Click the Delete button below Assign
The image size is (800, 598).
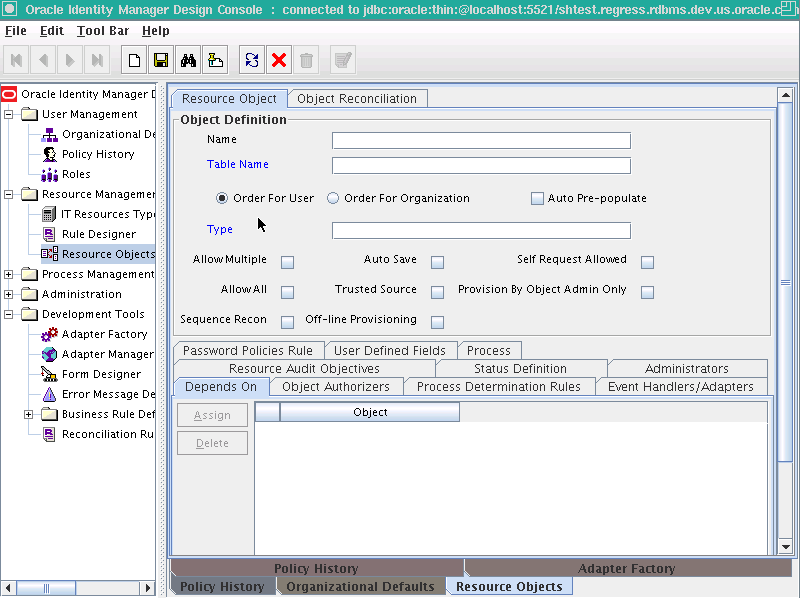212,442
